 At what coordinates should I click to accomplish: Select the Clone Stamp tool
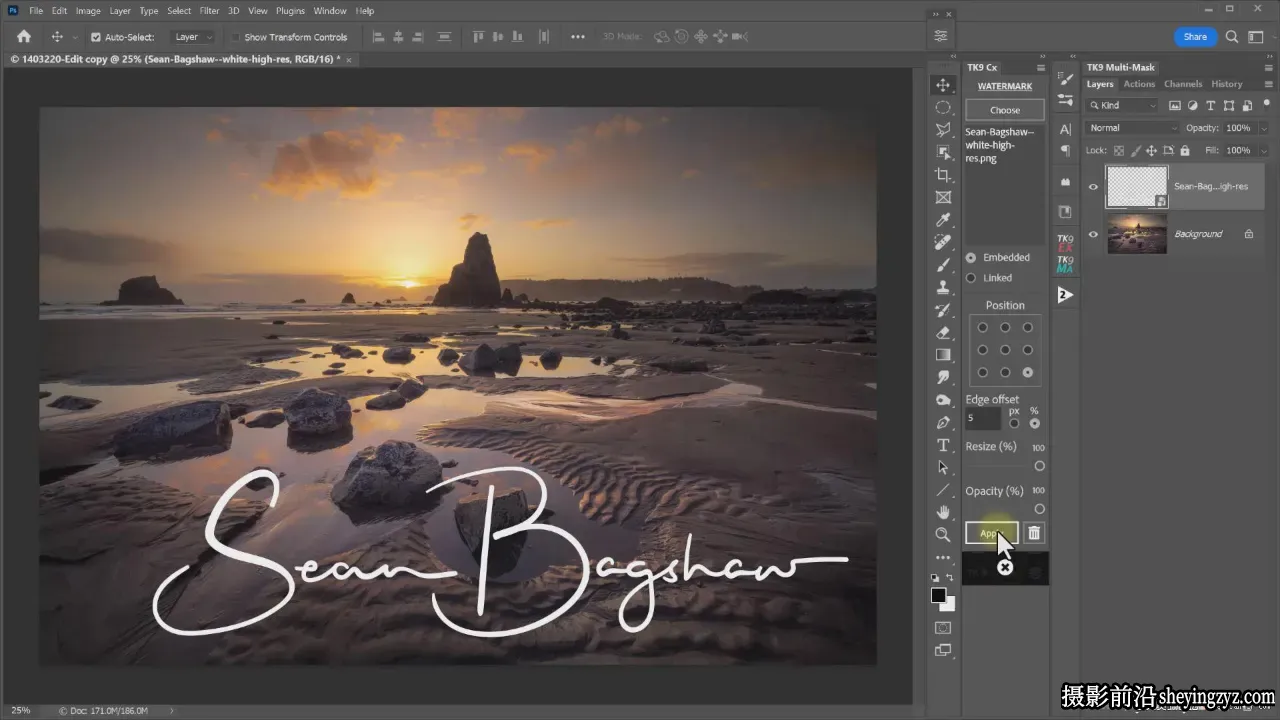pyautogui.click(x=943, y=287)
